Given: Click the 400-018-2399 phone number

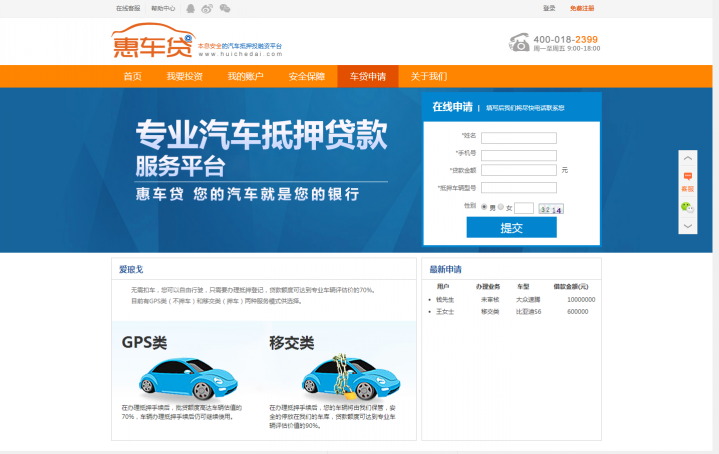Looking at the screenshot, I should click(x=565, y=39).
